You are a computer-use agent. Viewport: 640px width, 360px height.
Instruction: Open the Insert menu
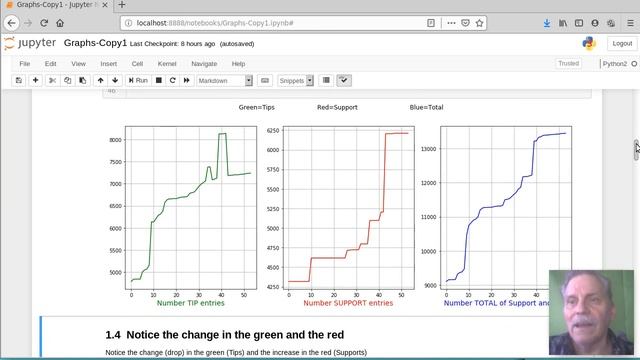tap(109, 64)
